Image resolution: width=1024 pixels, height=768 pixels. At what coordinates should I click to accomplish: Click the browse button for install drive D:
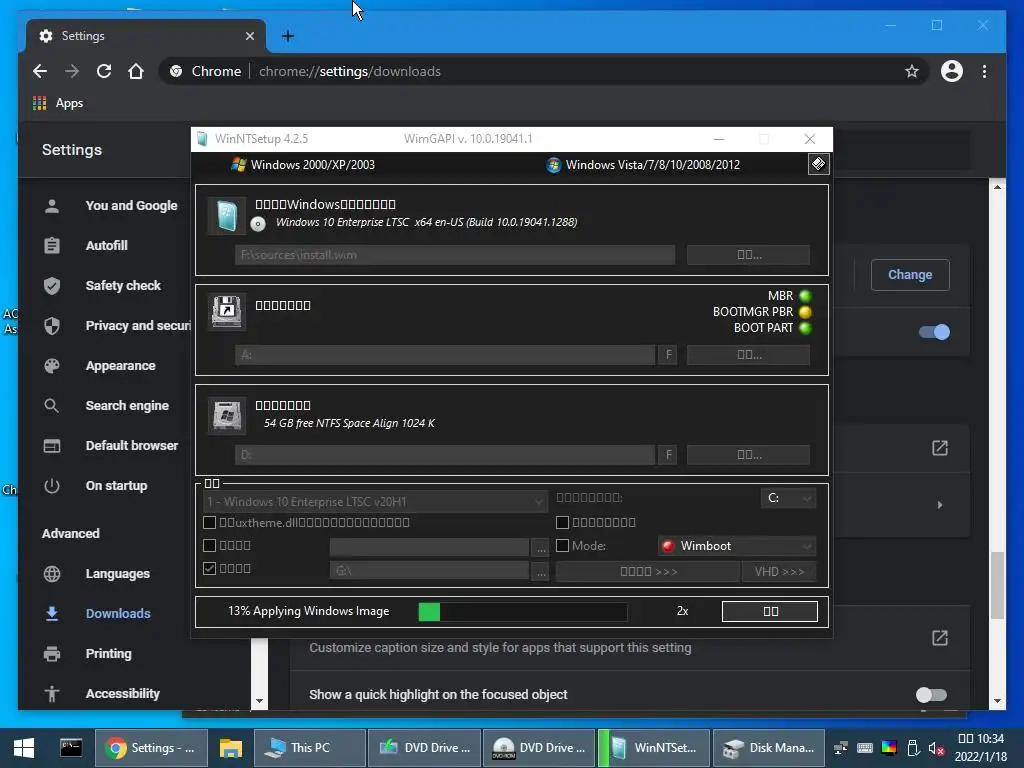coord(748,455)
